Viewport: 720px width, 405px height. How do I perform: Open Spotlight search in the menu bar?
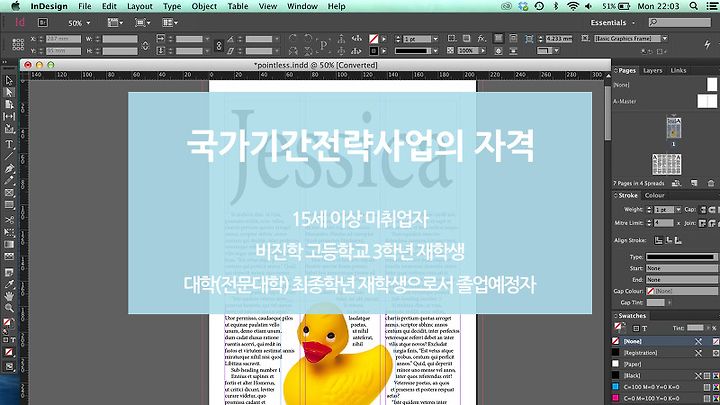pos(694,6)
